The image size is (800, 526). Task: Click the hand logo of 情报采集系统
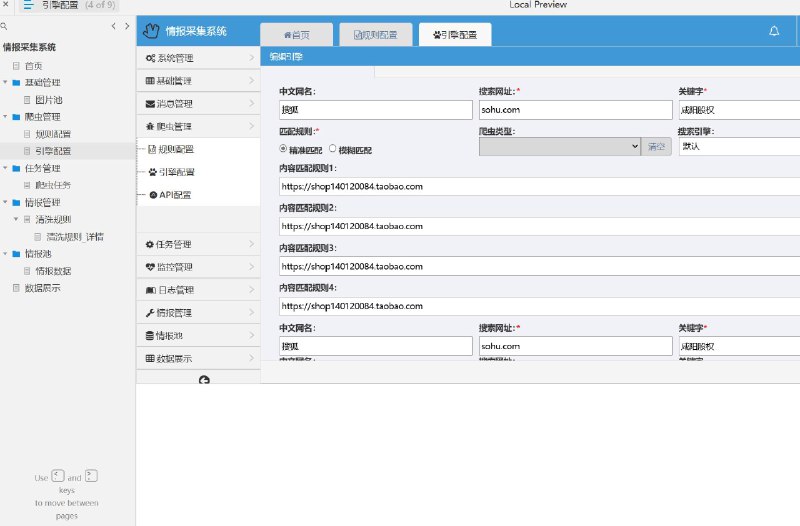click(x=151, y=31)
